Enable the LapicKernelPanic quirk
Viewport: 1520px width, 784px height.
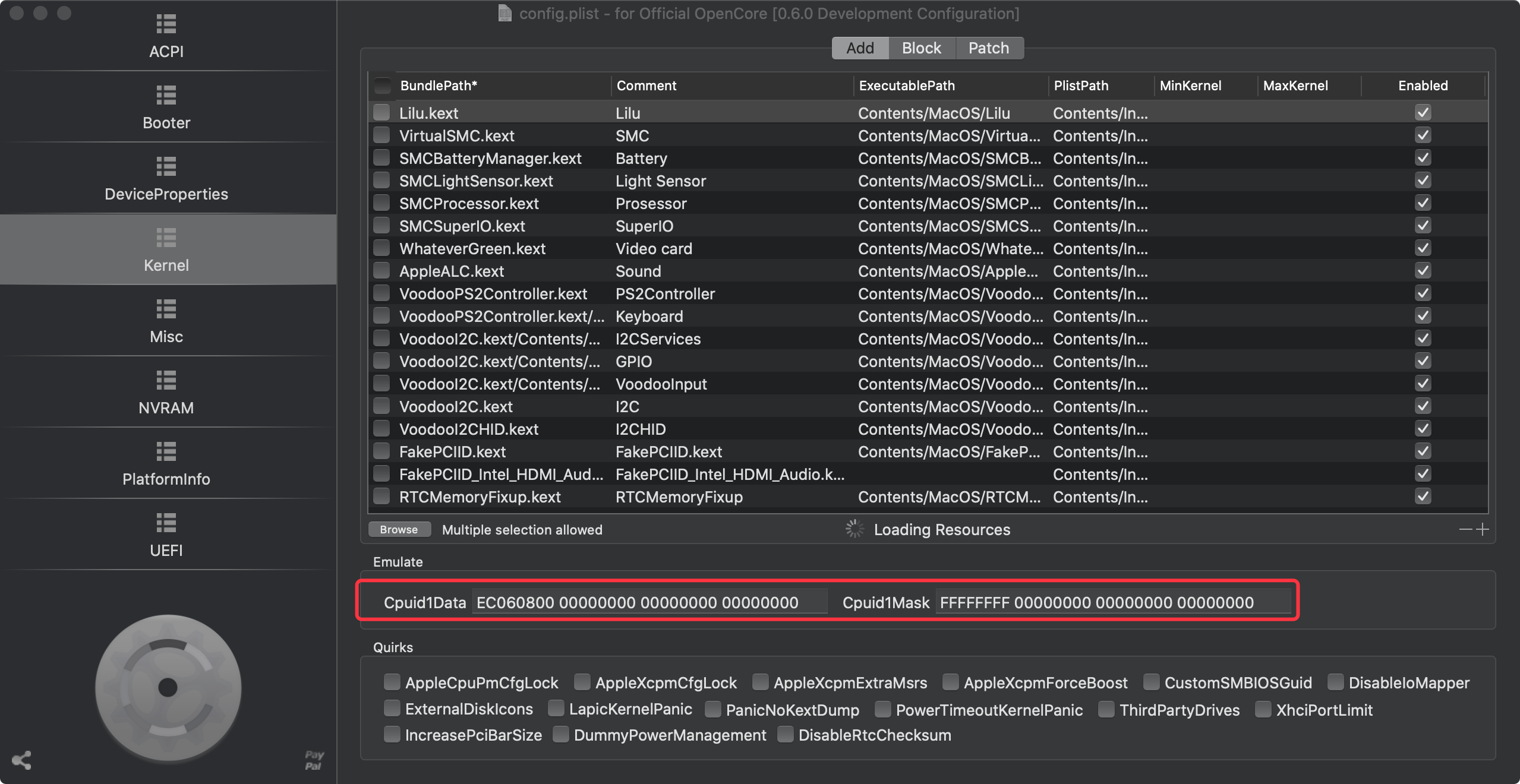(x=556, y=709)
